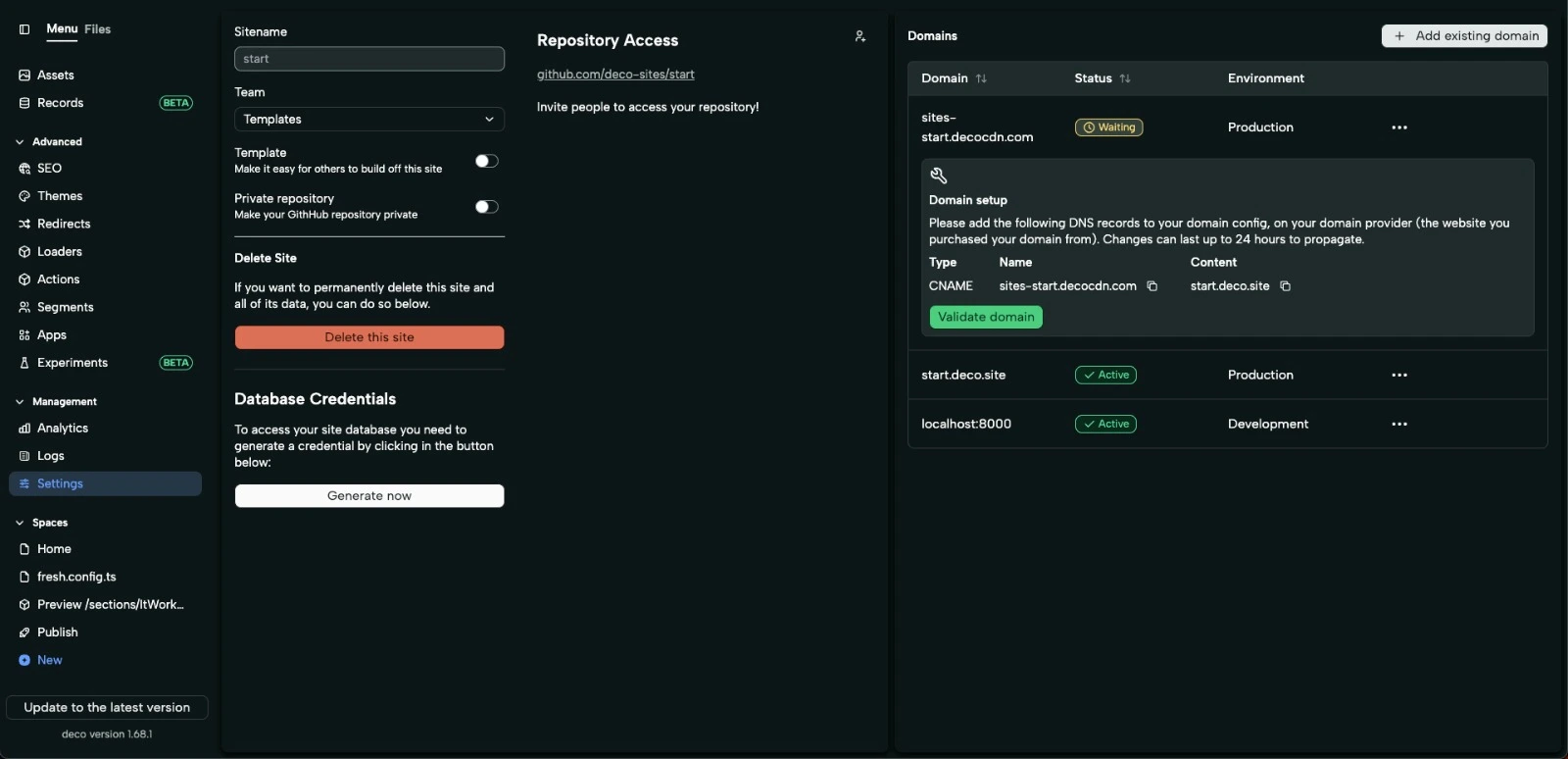Collapse the Spaces section
Screen dimensions: 1568x759
pyautogui.click(x=20, y=523)
